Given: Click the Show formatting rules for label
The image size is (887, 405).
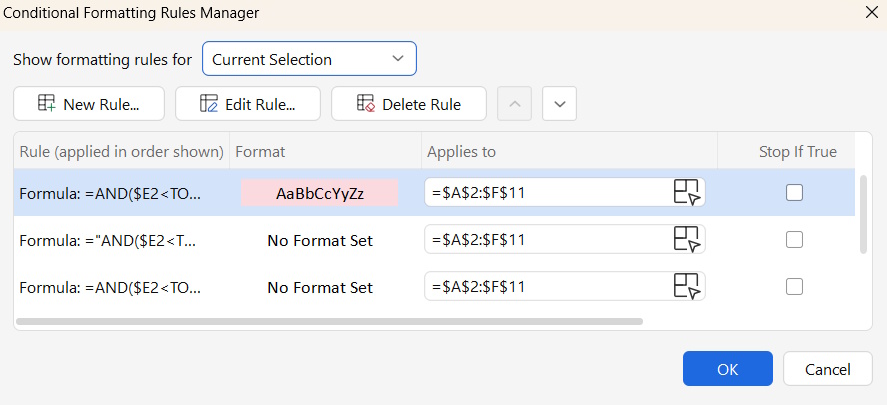Looking at the screenshot, I should click(x=102, y=59).
